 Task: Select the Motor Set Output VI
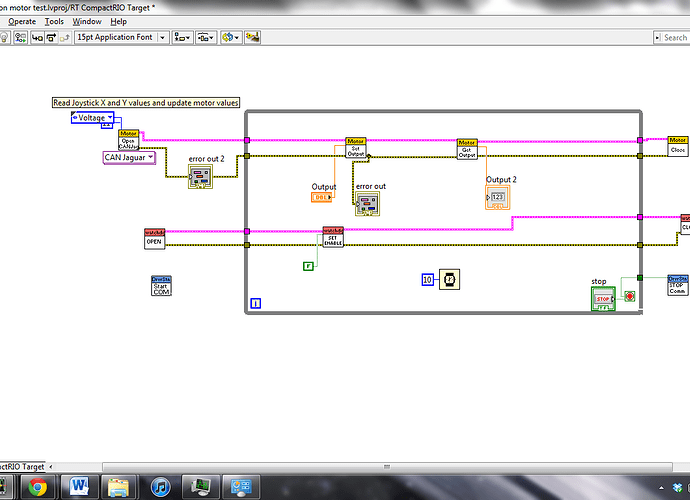pyautogui.click(x=356, y=147)
